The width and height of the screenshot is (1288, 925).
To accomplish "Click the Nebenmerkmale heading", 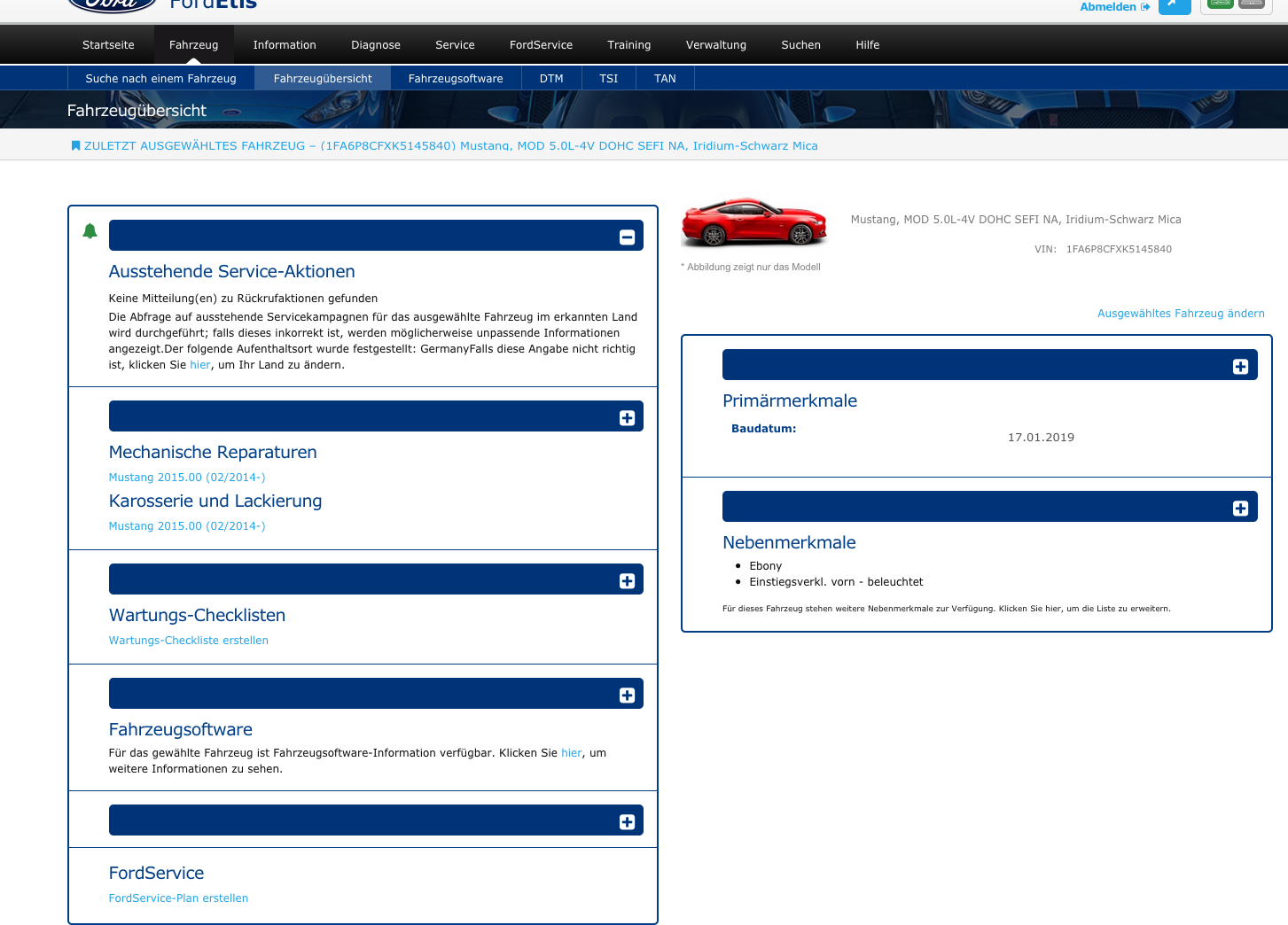I will [789, 543].
